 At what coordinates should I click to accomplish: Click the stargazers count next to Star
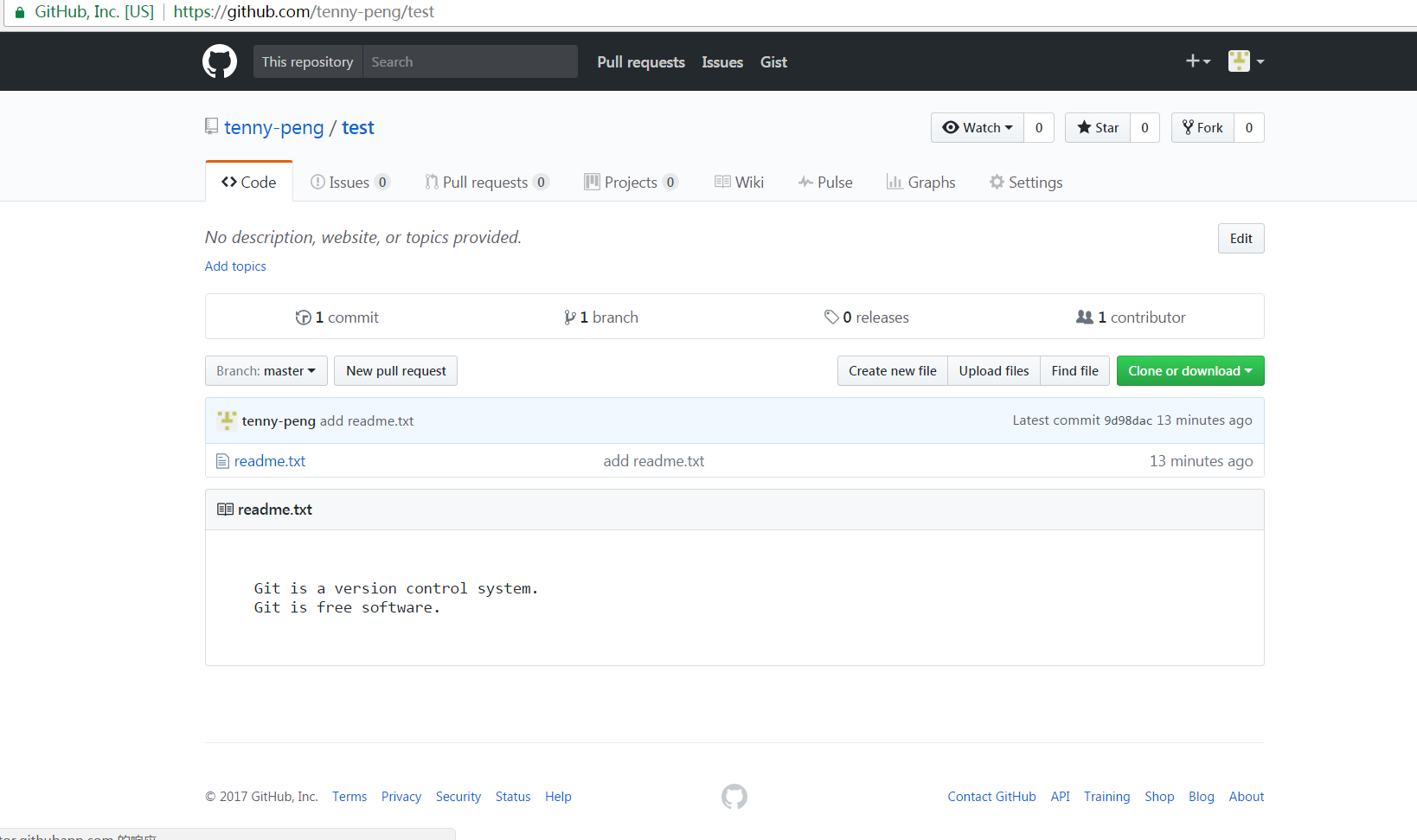[x=1144, y=127]
